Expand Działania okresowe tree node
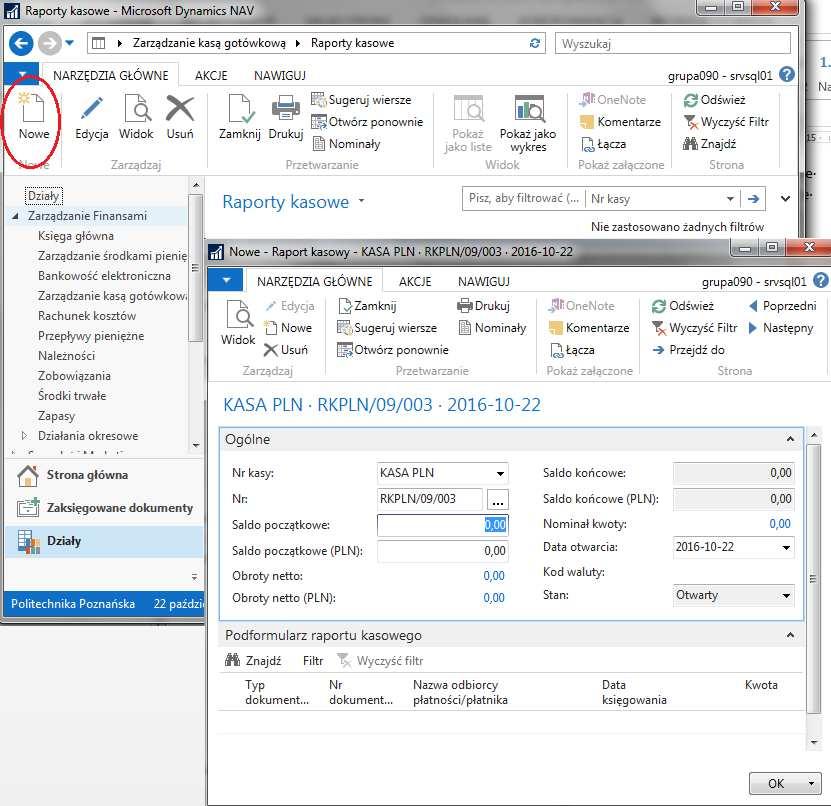This screenshot has height=806, width=831. click(x=24, y=436)
